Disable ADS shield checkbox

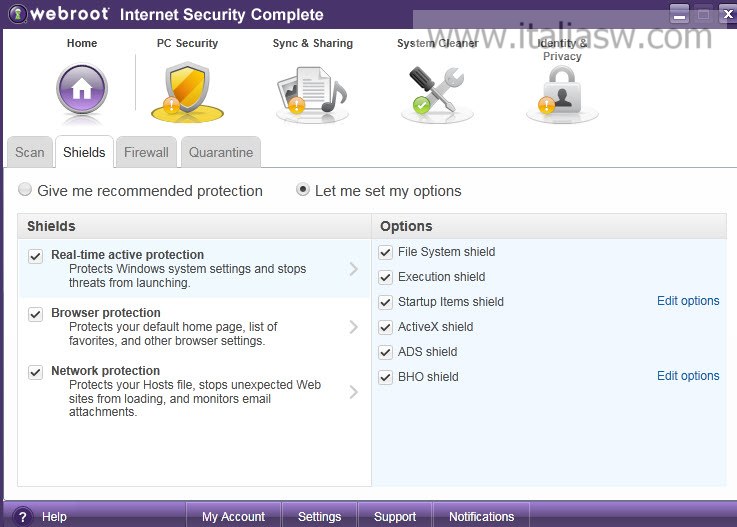(x=385, y=352)
